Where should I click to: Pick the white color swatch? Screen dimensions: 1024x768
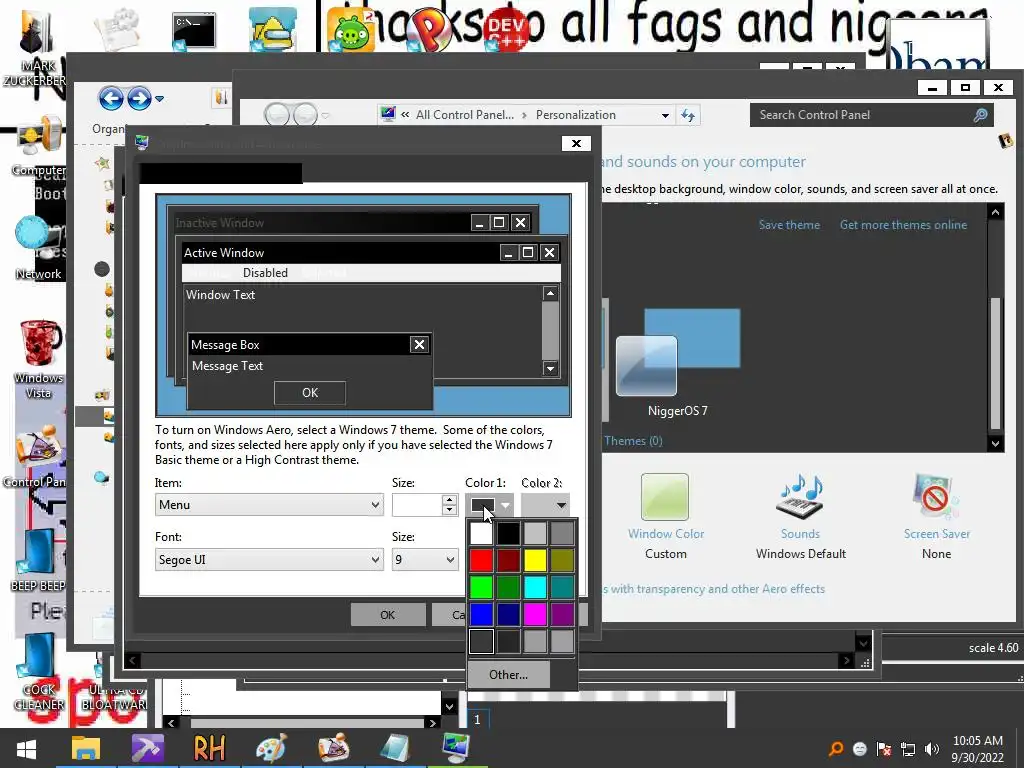click(x=481, y=534)
